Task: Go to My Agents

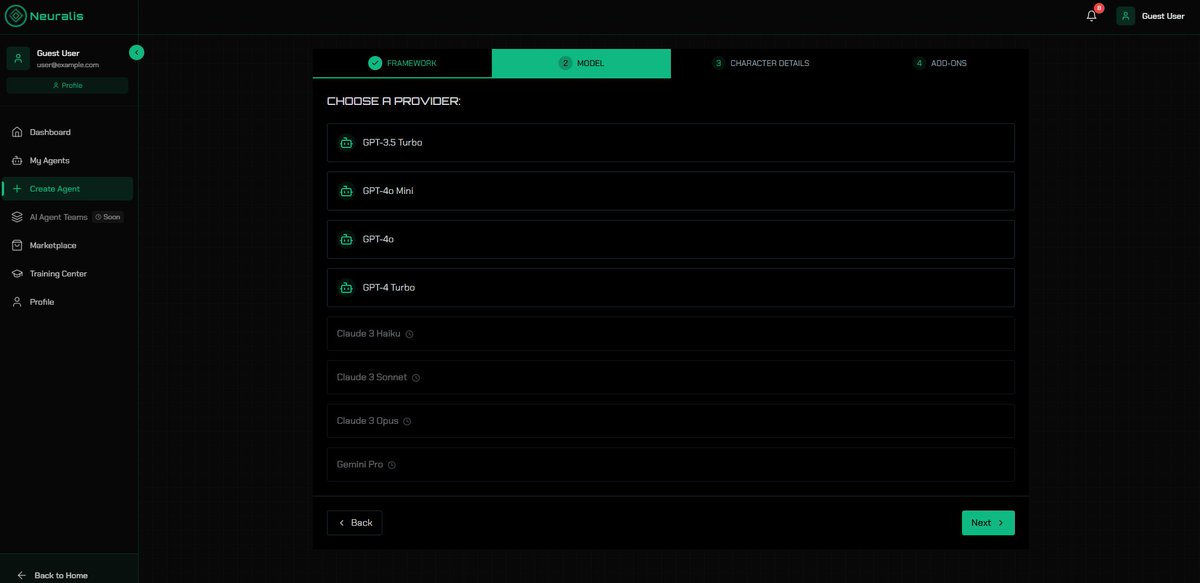Action: 67,160
